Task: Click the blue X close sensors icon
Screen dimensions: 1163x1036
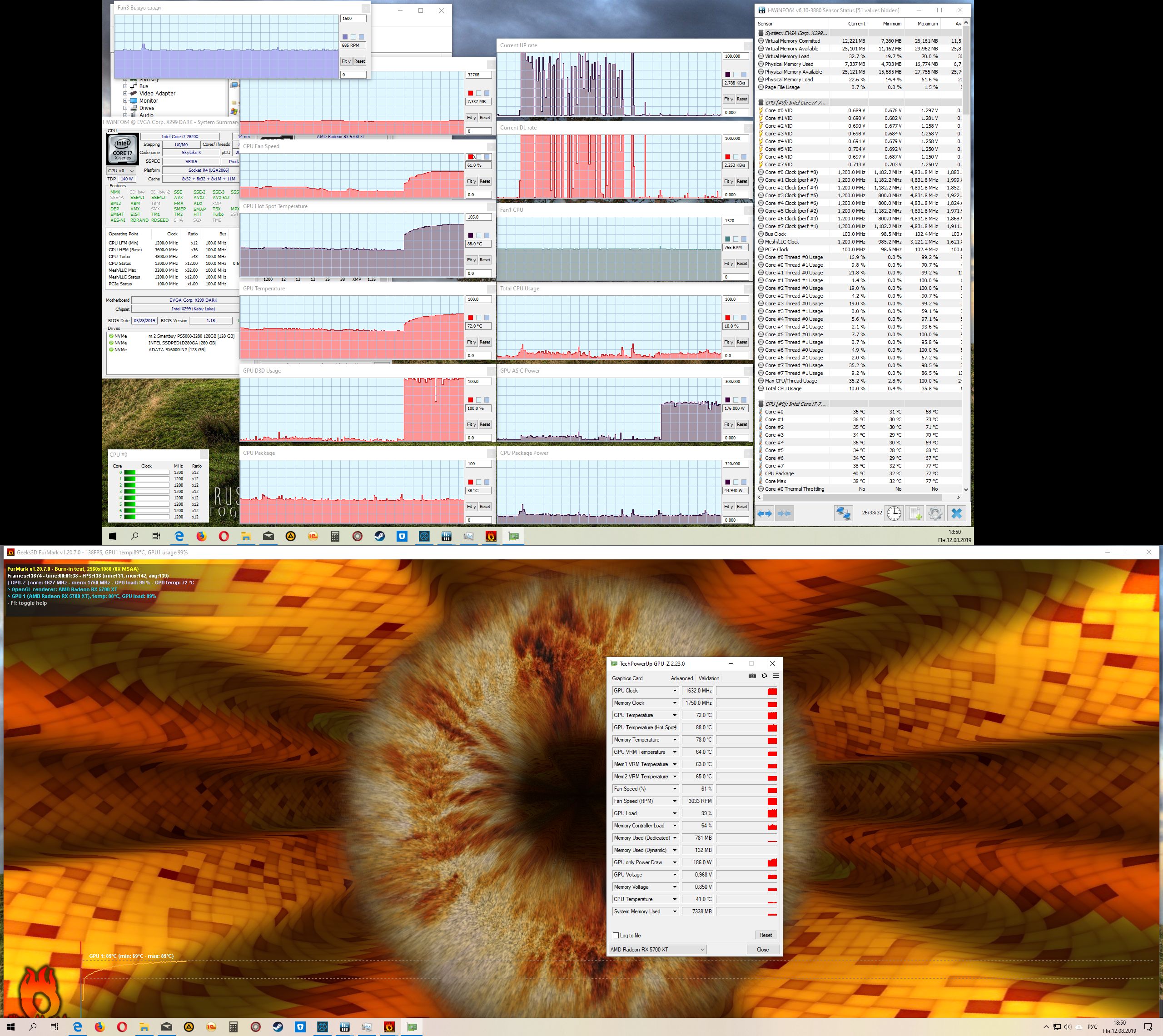Action: pyautogui.click(x=956, y=513)
